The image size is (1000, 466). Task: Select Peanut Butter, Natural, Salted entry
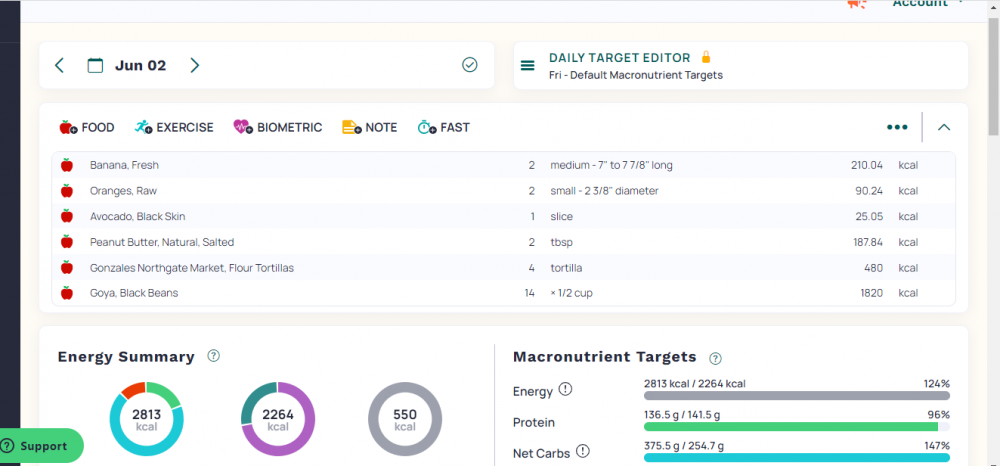click(503, 242)
